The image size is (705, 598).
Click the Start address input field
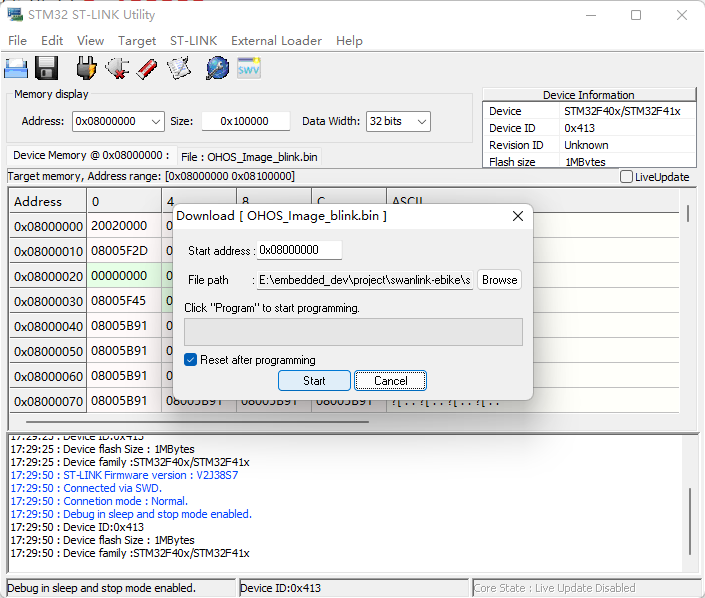point(299,250)
